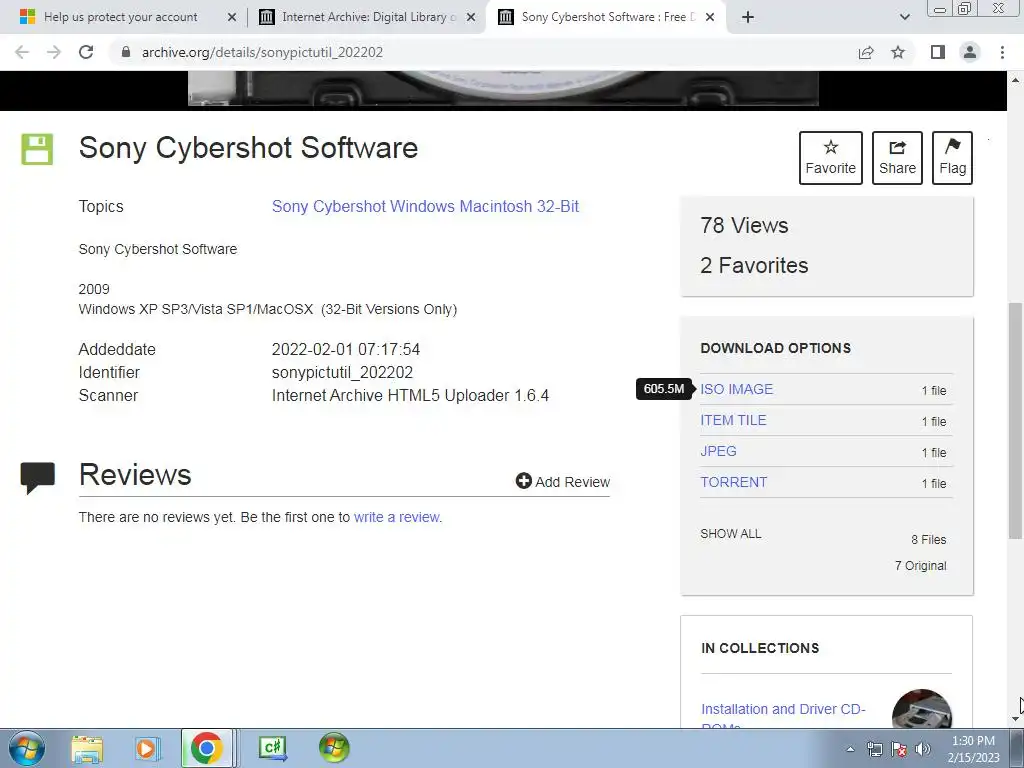Open the share page icon in address bar
This screenshot has width=1024, height=768.
[866, 52]
